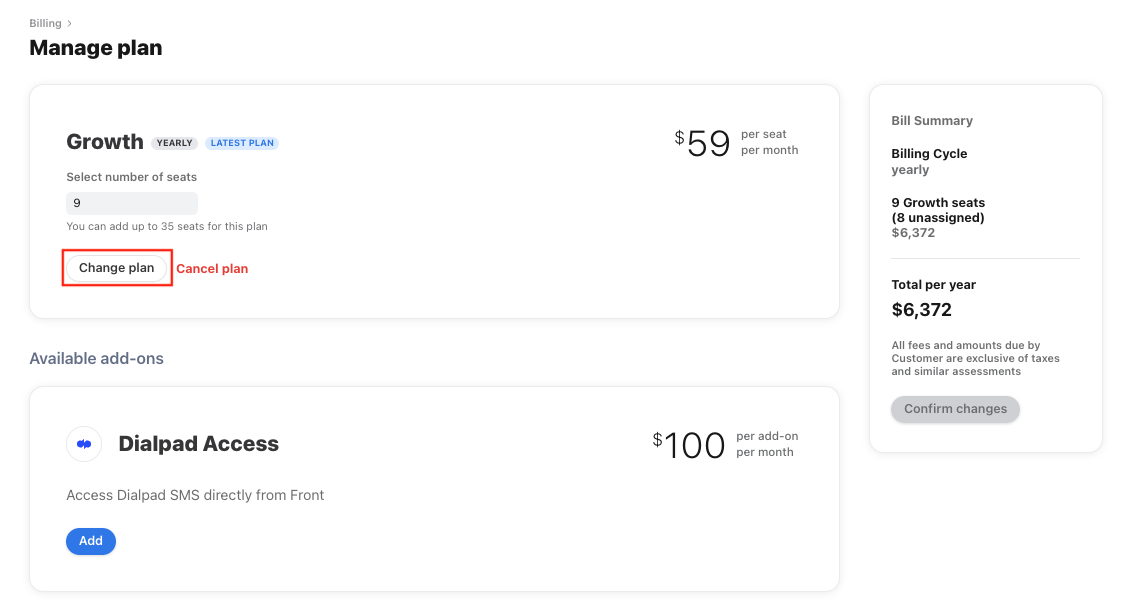This screenshot has width=1122, height=603.
Task: Click the Growth plan title
Action: coord(104,142)
